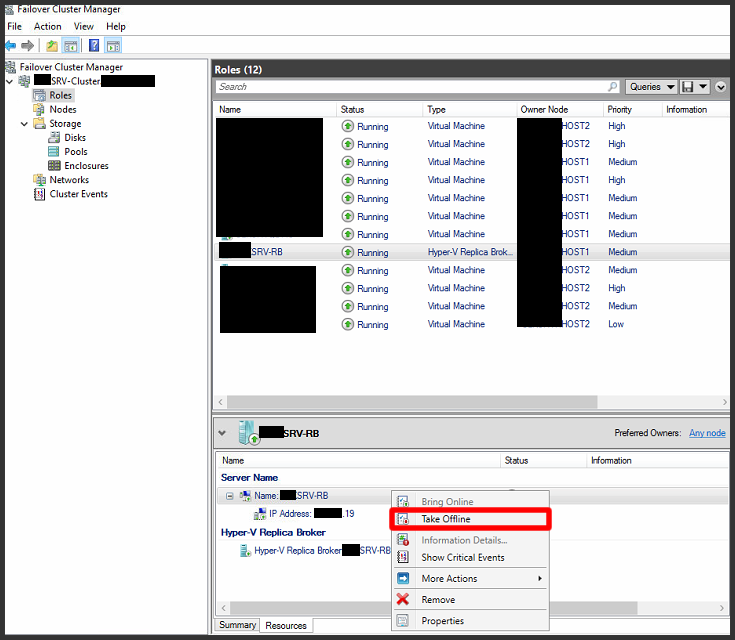Select the SRV-RB role row
Image resolution: width=735 pixels, height=640 pixels.
472,252
